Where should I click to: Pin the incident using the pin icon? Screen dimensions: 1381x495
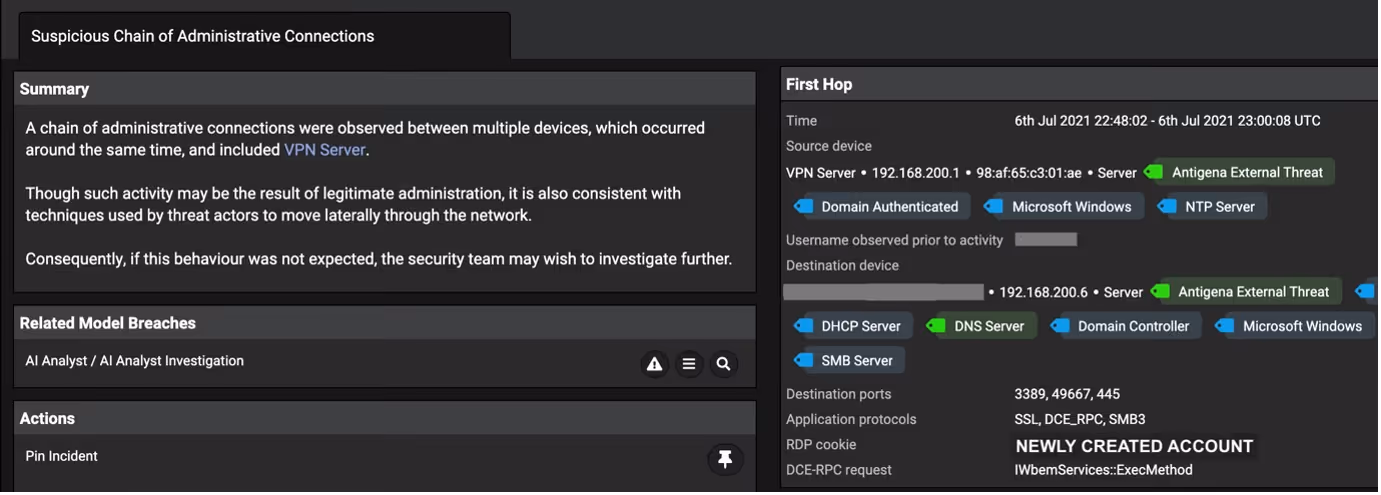pyautogui.click(x=725, y=459)
